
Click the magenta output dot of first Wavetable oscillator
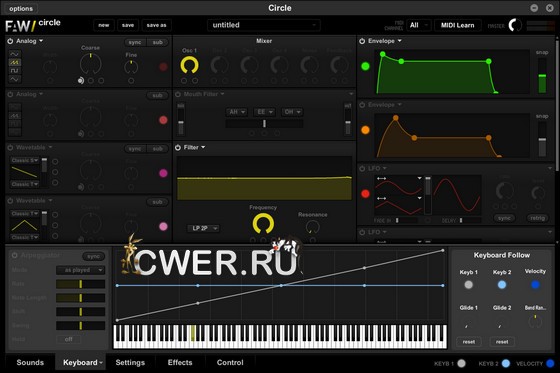click(163, 173)
